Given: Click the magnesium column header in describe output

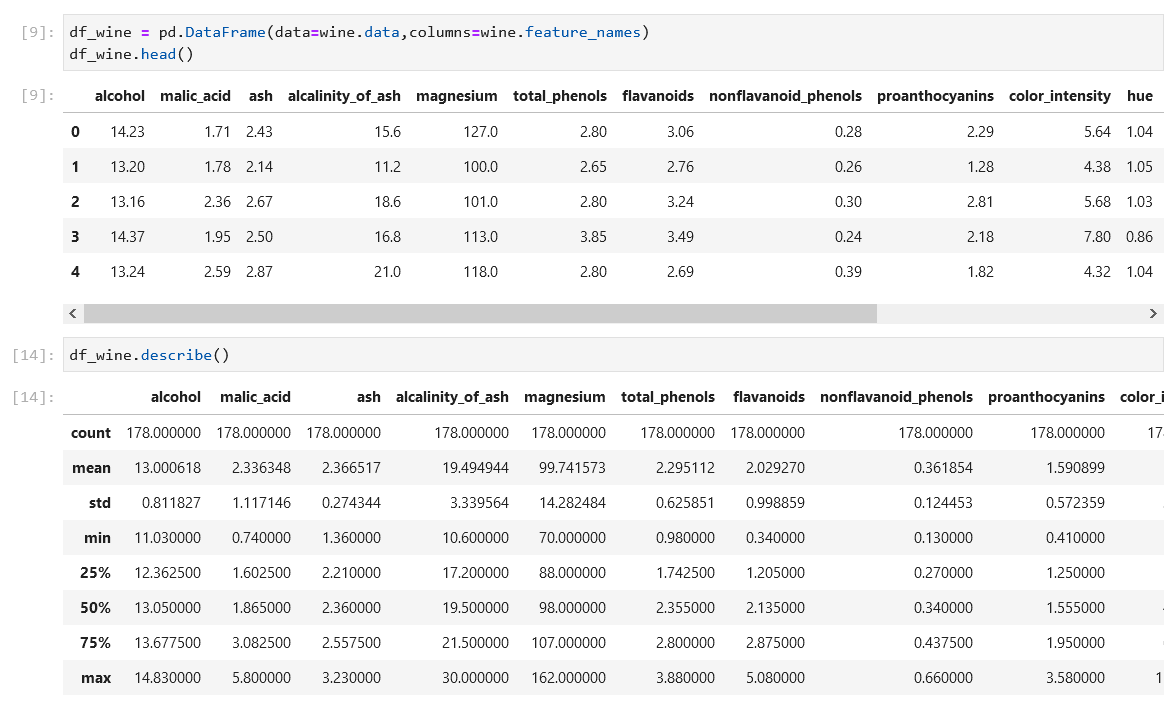Looking at the screenshot, I should [565, 397].
